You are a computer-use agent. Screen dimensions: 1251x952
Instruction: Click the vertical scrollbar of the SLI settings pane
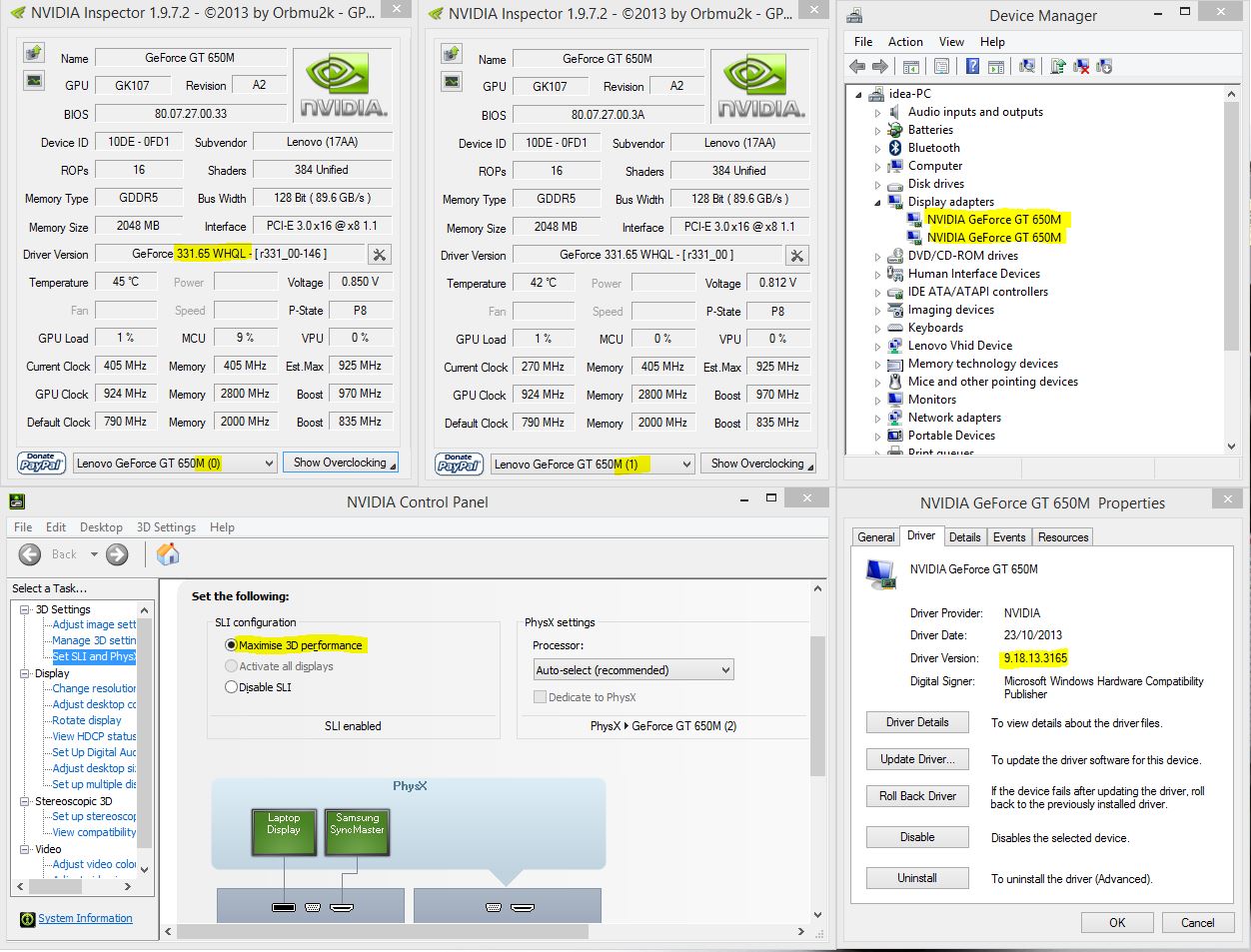(817, 751)
